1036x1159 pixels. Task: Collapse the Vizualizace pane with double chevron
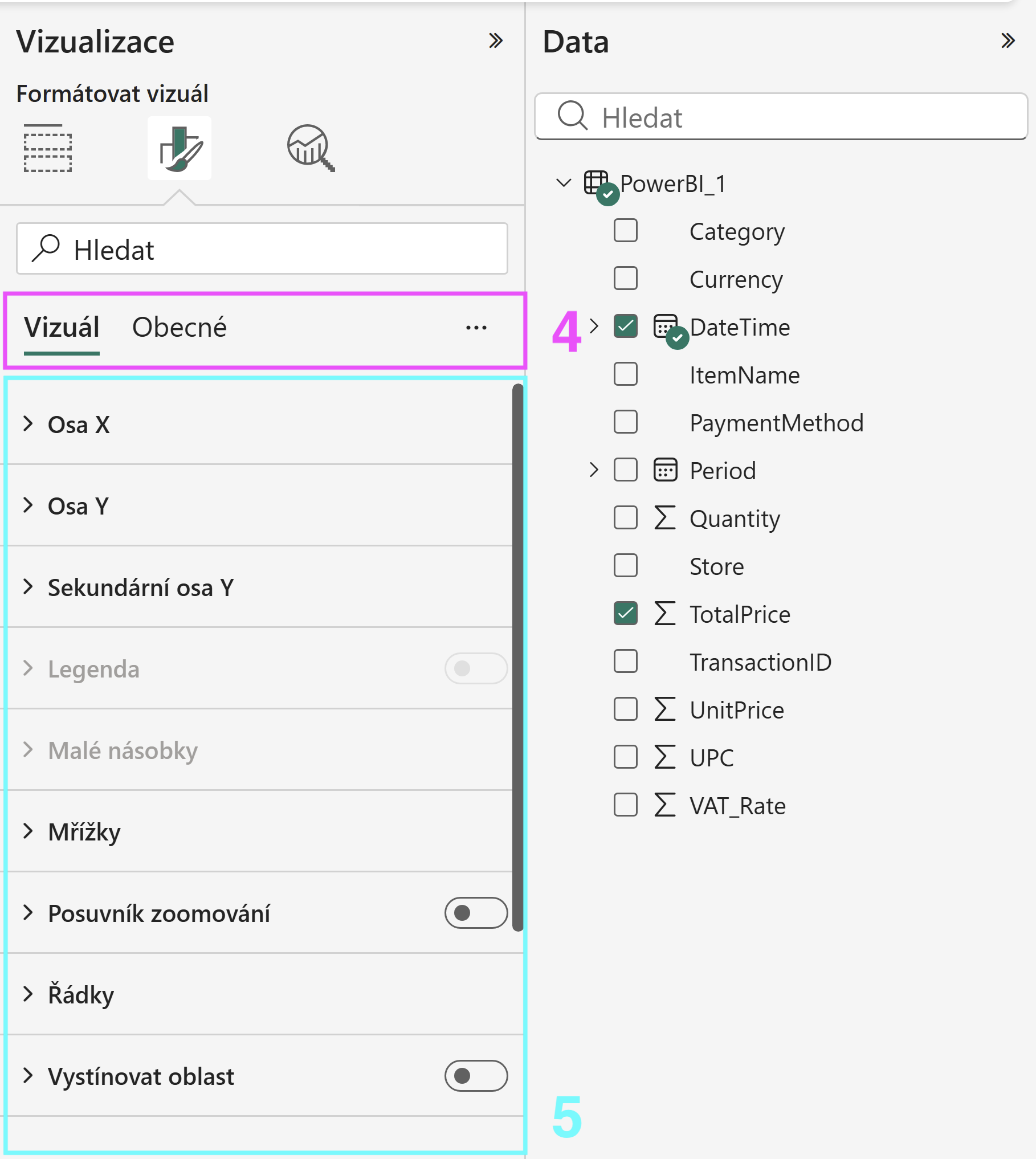point(496,40)
